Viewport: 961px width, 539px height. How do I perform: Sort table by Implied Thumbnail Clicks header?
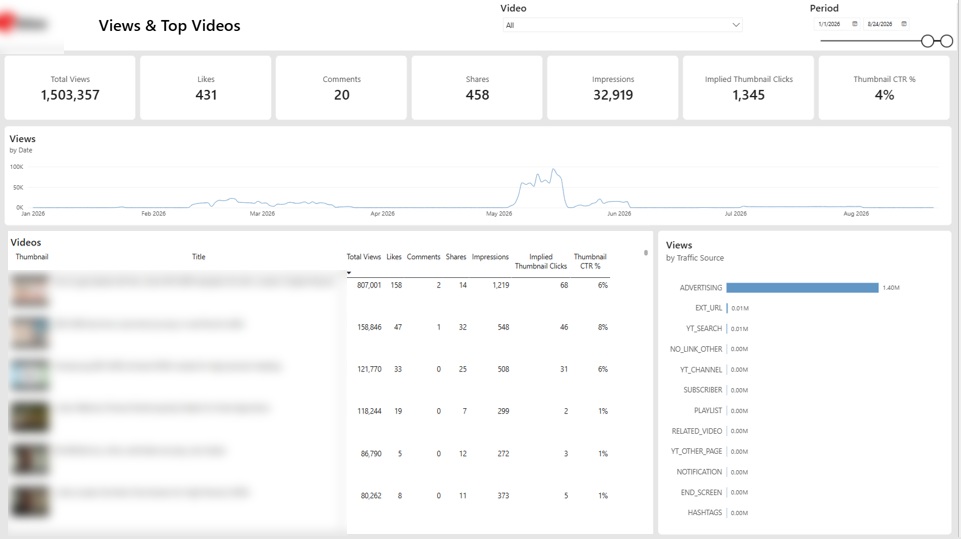tap(541, 261)
